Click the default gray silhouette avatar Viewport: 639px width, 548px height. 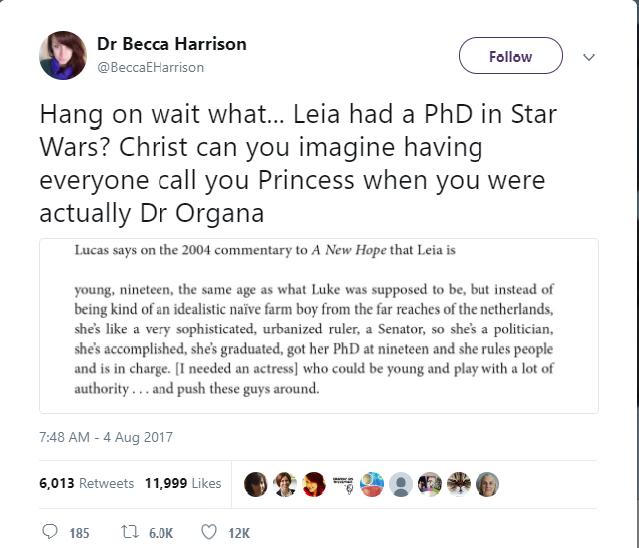tap(400, 484)
